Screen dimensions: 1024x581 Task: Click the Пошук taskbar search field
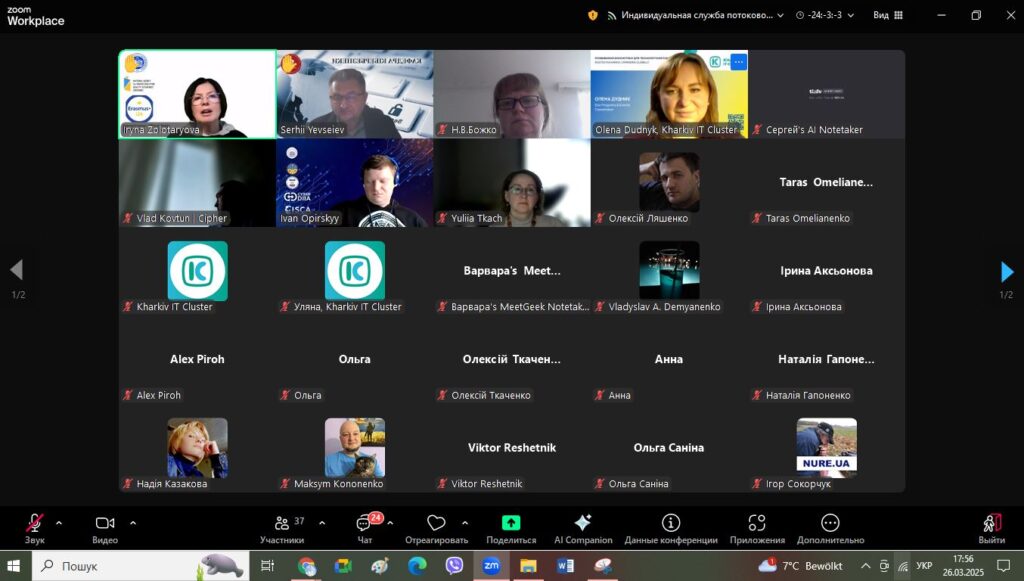tap(140, 565)
